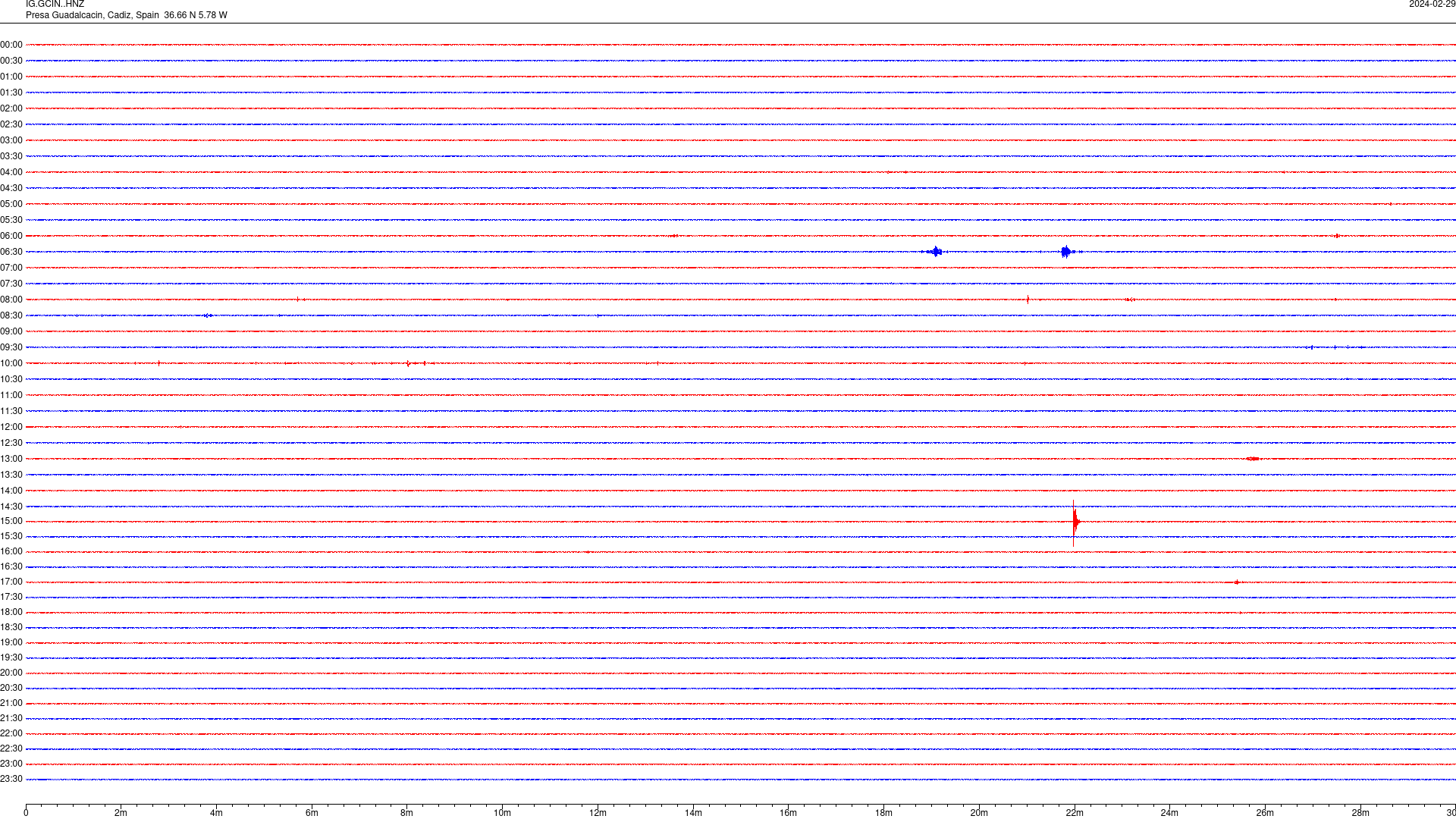Click the 18m tick label on the time axis
Screen dimensions: 1456x819
[883, 813]
